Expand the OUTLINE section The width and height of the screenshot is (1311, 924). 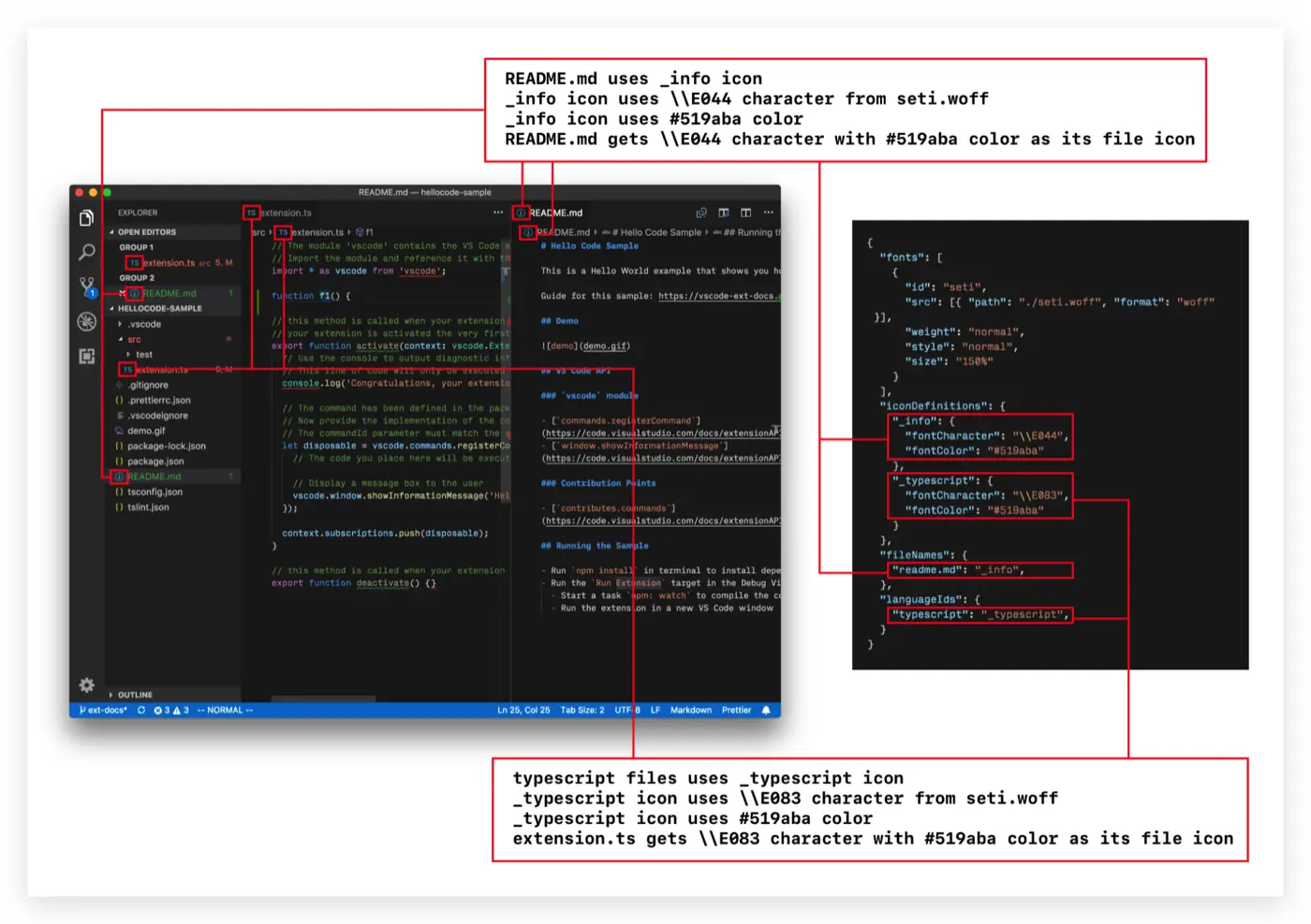[134, 696]
